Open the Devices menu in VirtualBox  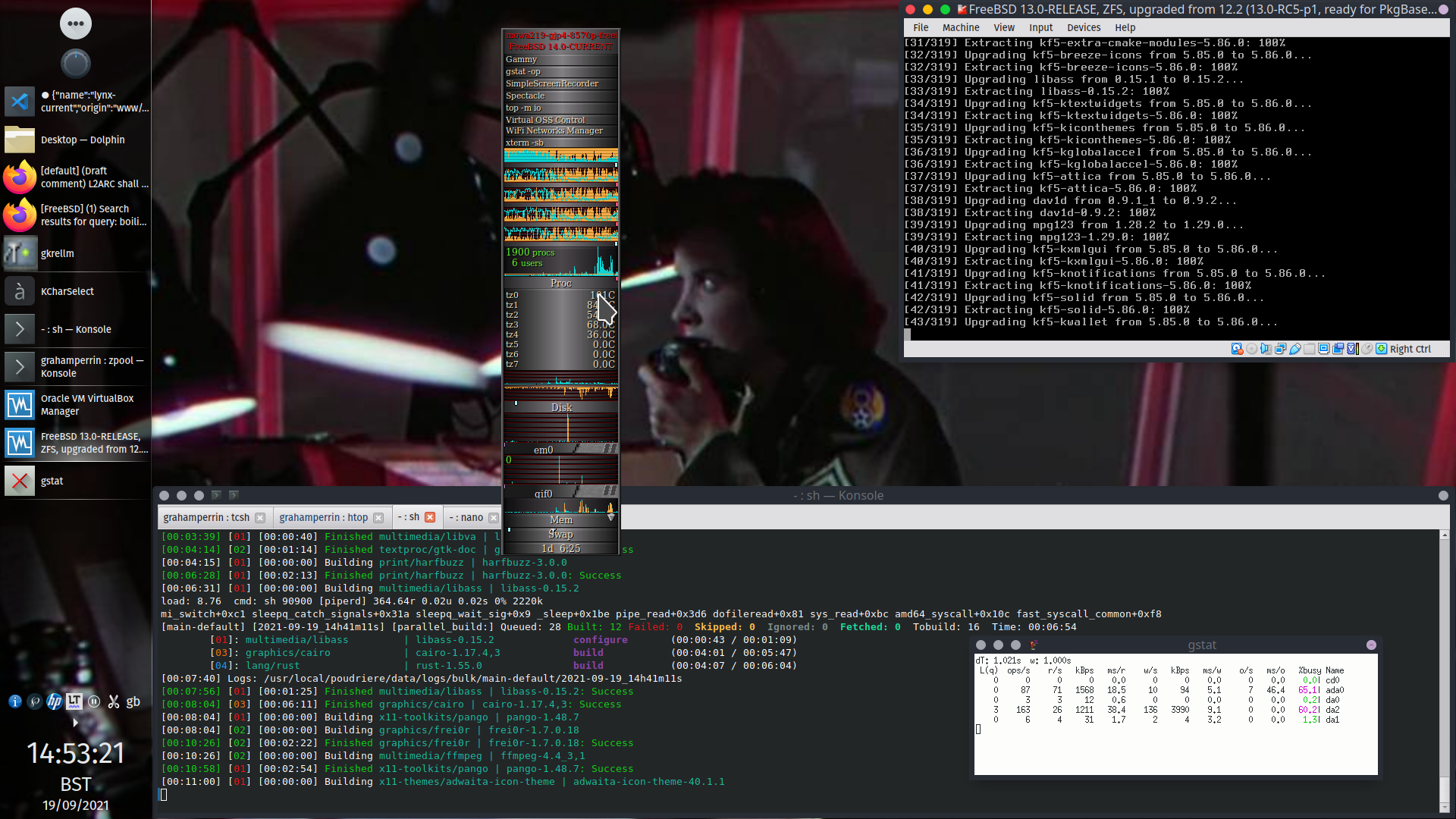[1083, 27]
